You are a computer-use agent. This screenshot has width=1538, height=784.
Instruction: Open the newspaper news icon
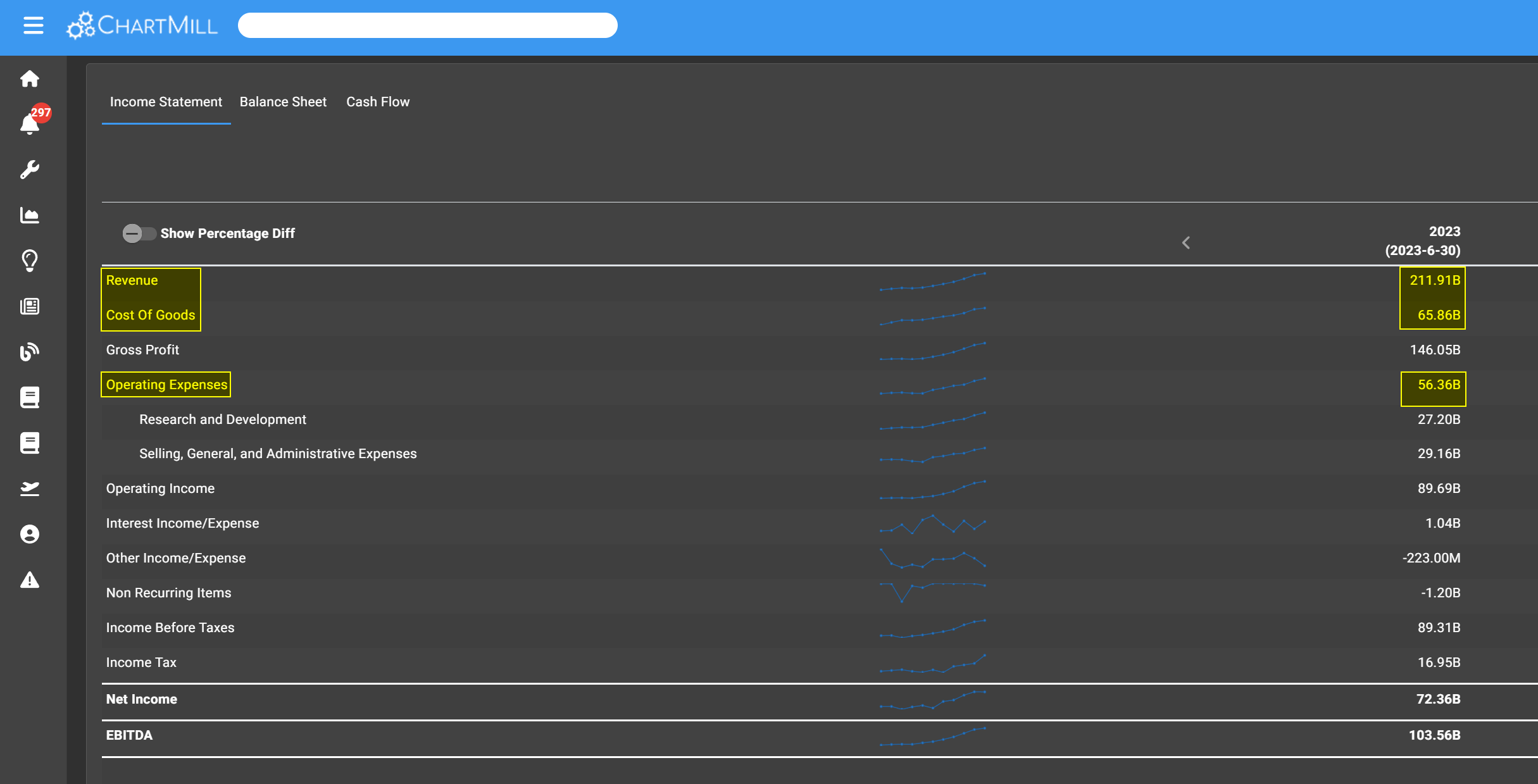pos(30,306)
